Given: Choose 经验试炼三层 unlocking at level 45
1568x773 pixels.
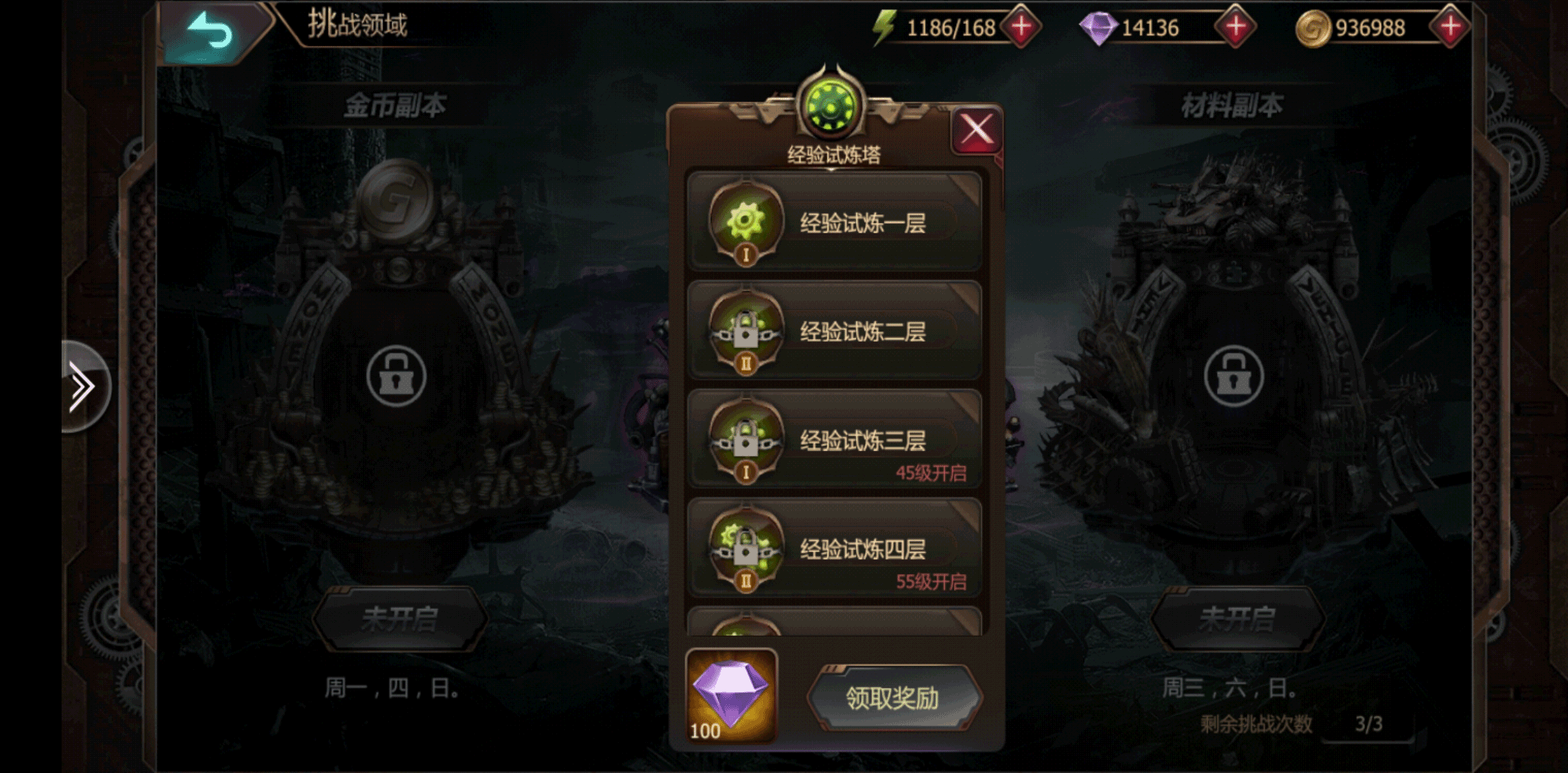Looking at the screenshot, I should pyautogui.click(x=834, y=439).
